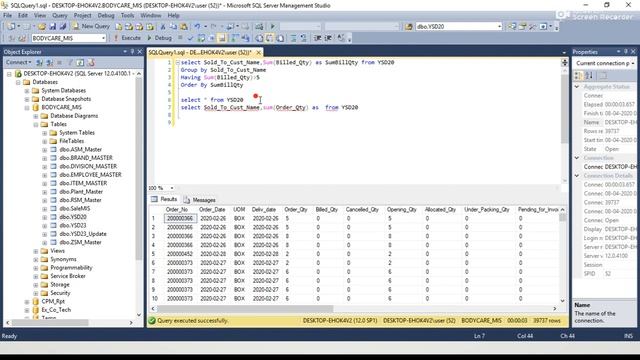This screenshot has height=360, width=640.
Task: Open the Project menu
Action: pos(82,16)
